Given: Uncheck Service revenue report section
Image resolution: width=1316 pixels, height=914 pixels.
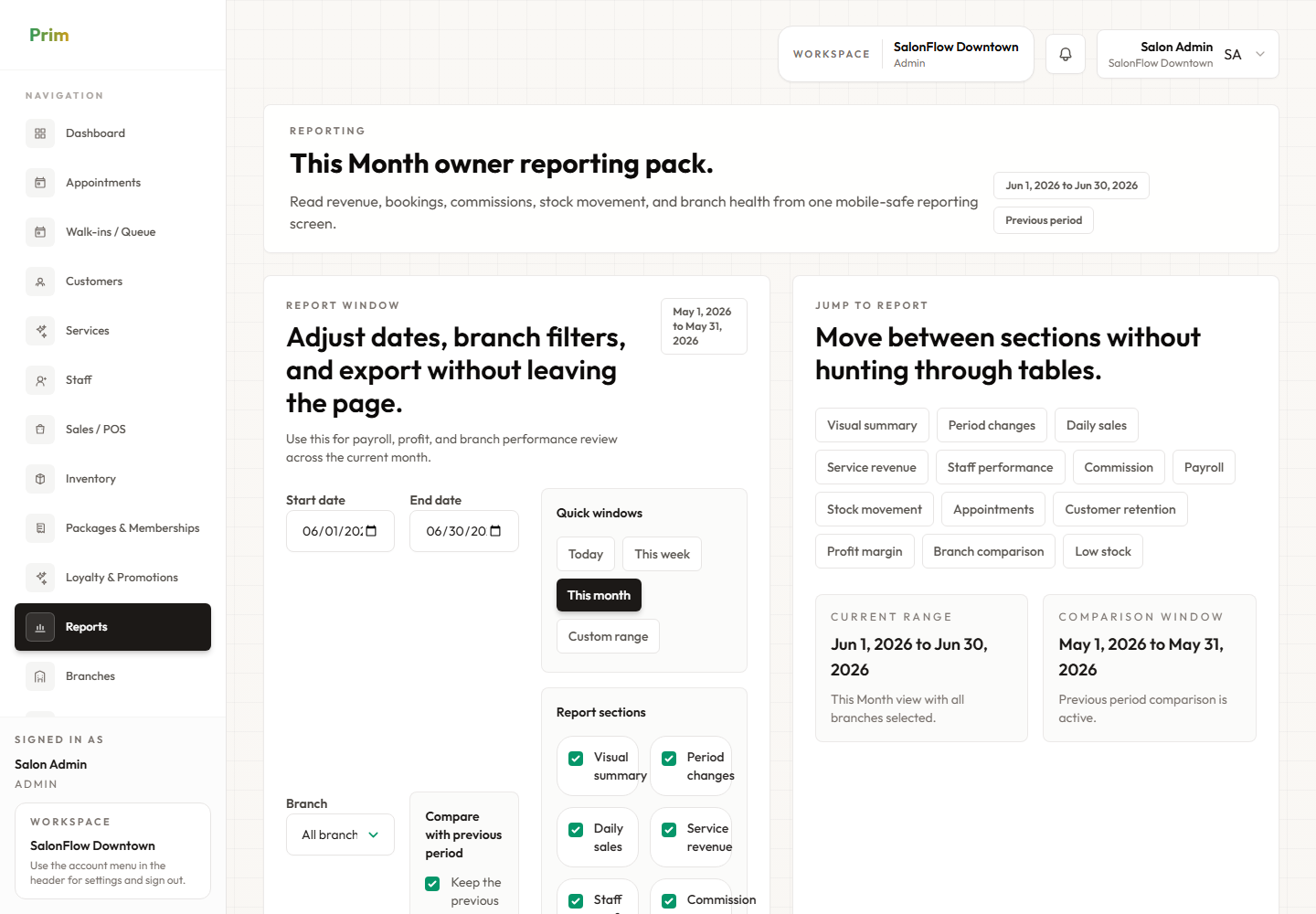Looking at the screenshot, I should 669,830.
